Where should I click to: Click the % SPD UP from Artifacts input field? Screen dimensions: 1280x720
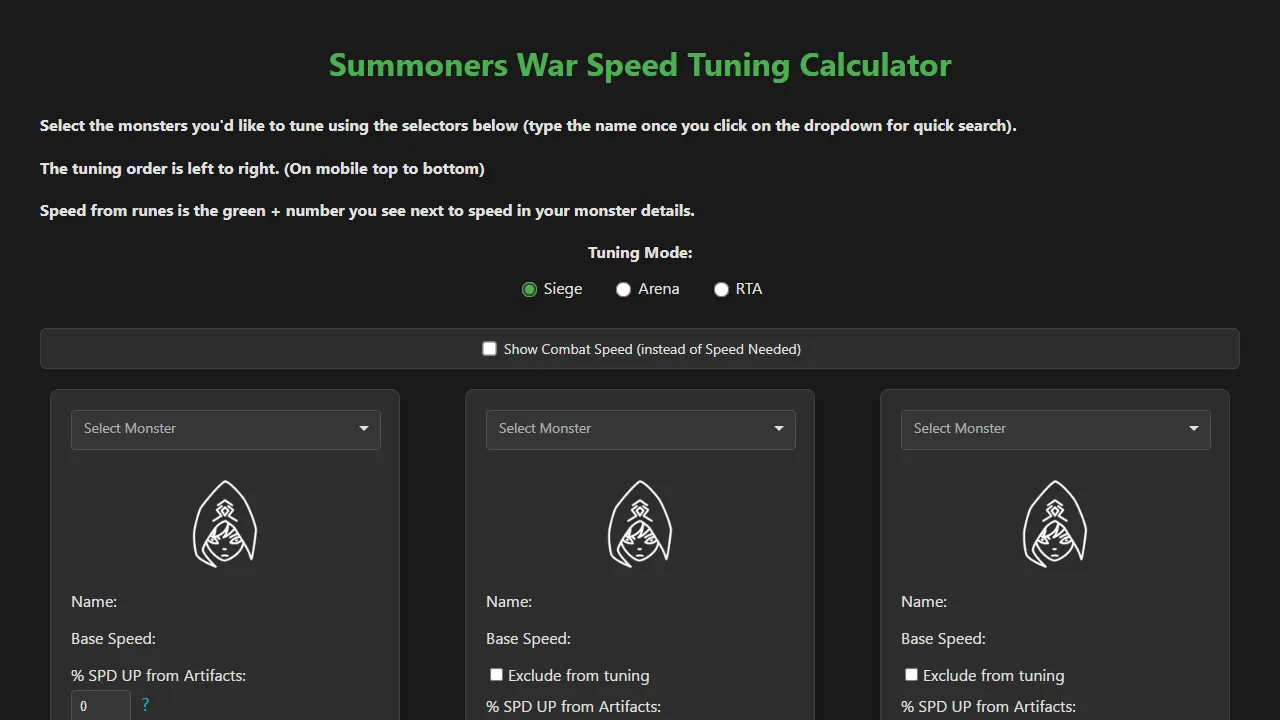click(x=100, y=707)
